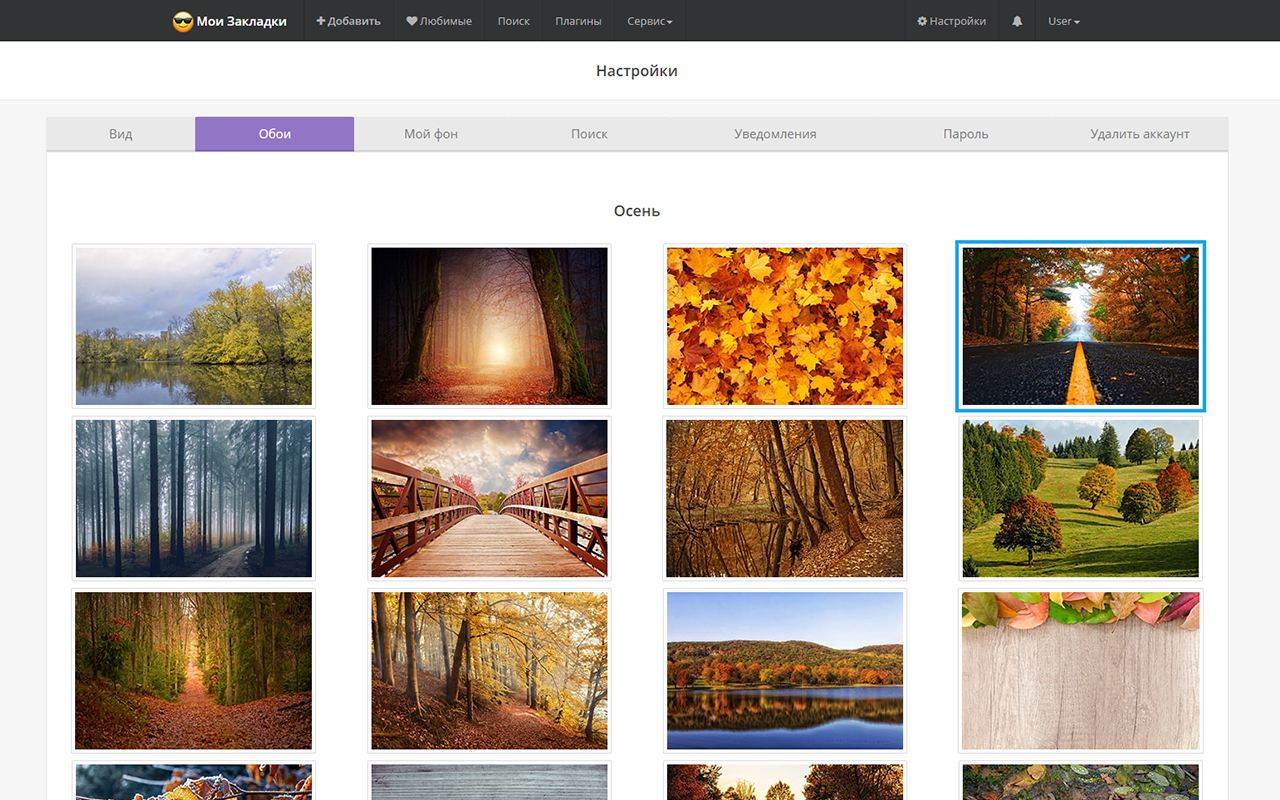The width and height of the screenshot is (1280, 800).
Task: Choose the orange maple leaves wallpaper
Action: coord(785,326)
